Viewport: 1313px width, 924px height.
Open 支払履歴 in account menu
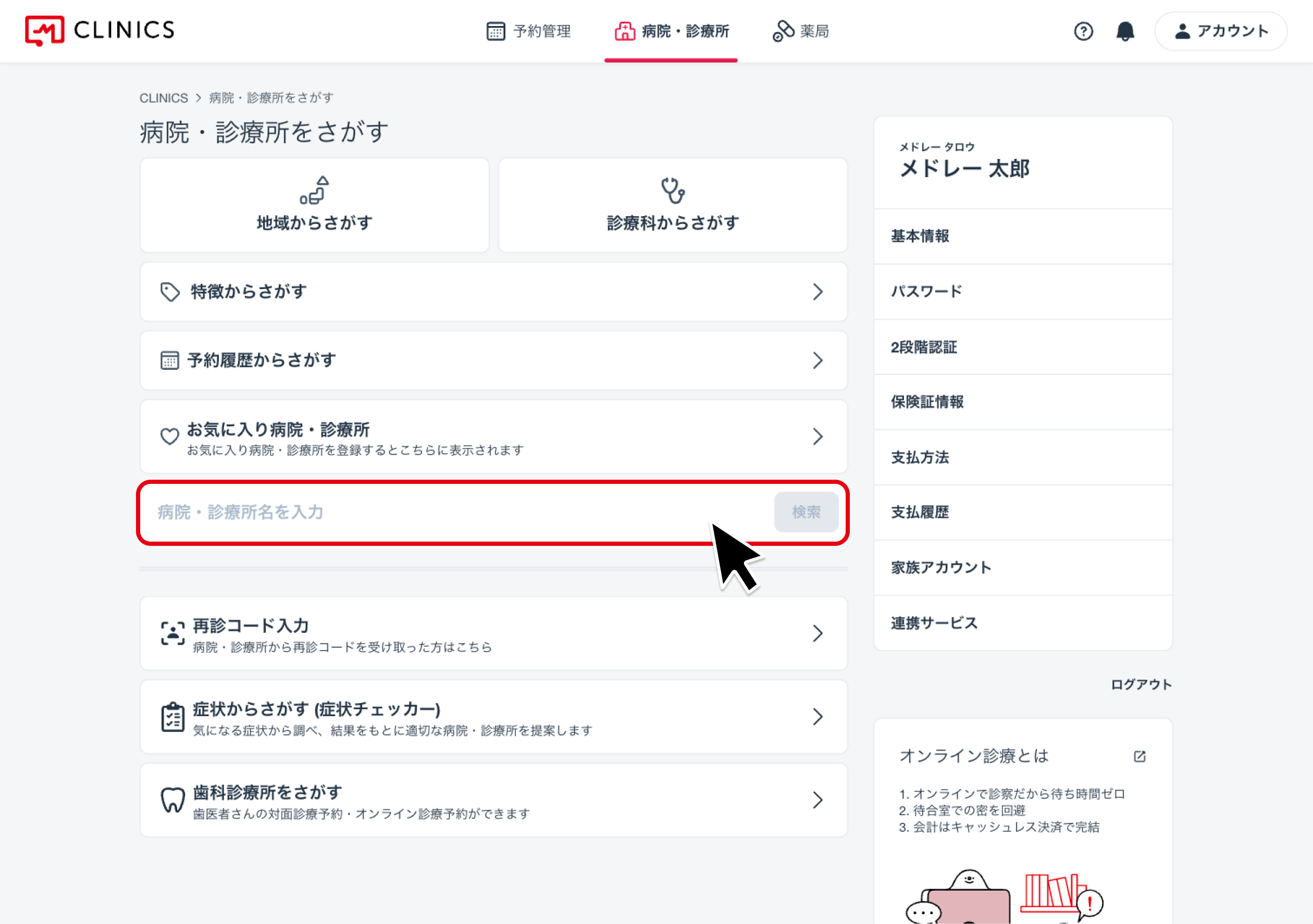tap(1022, 513)
